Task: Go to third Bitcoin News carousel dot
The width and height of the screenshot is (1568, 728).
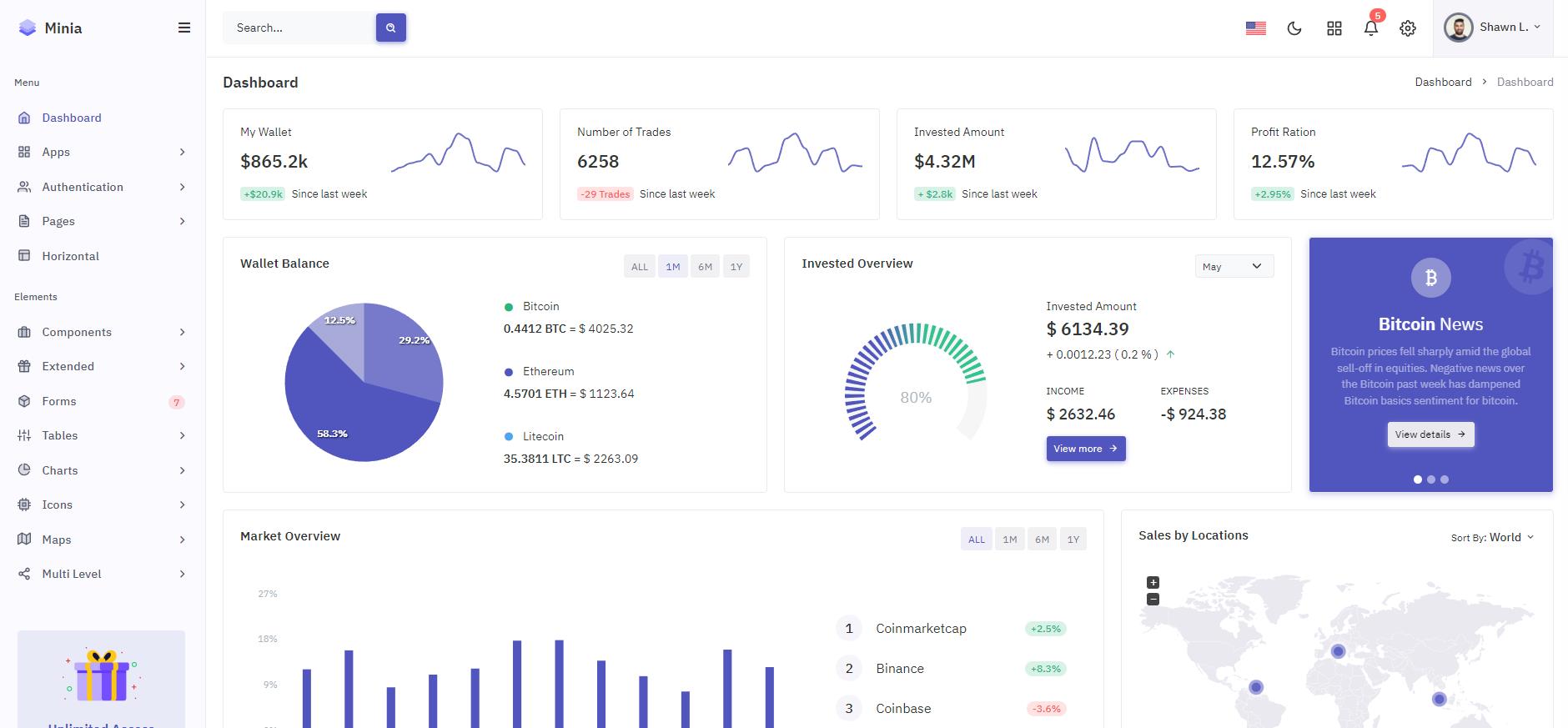Action: coord(1445,479)
